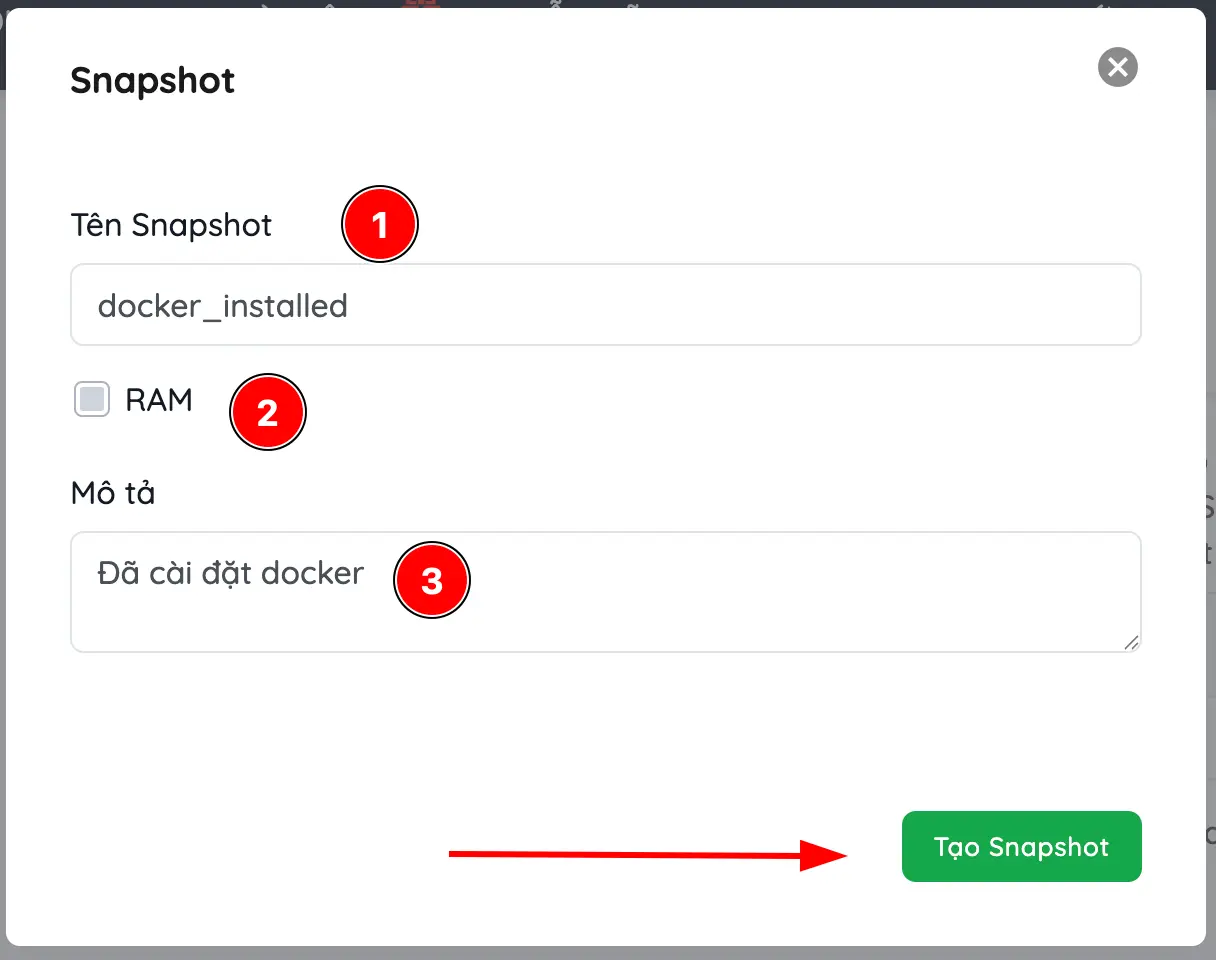Click the resize grip of Mô tả textarea
This screenshot has width=1216, height=960.
click(x=1131, y=642)
